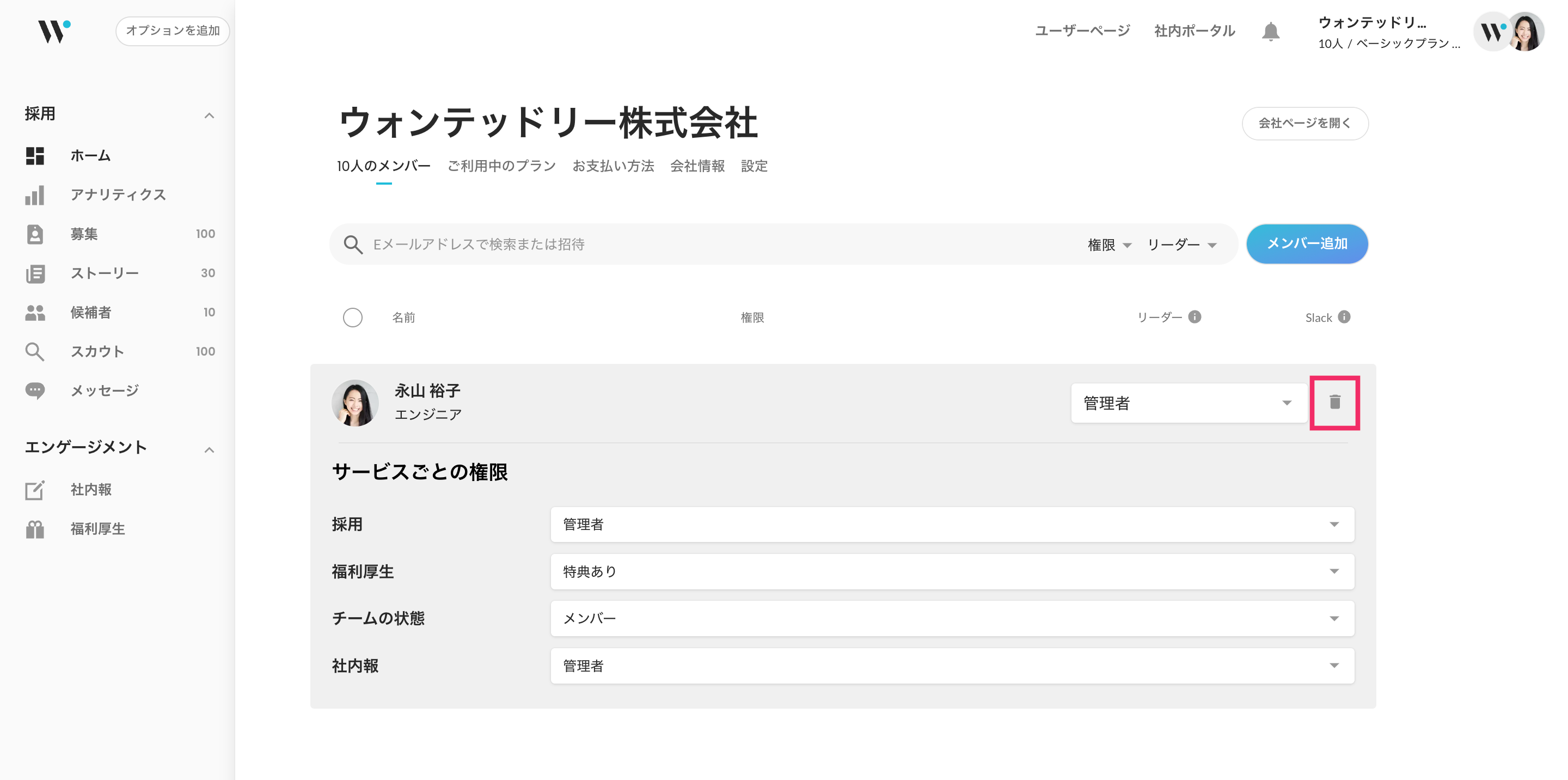
Task: Open the リーダー filter dropdown
Action: tap(1181, 245)
